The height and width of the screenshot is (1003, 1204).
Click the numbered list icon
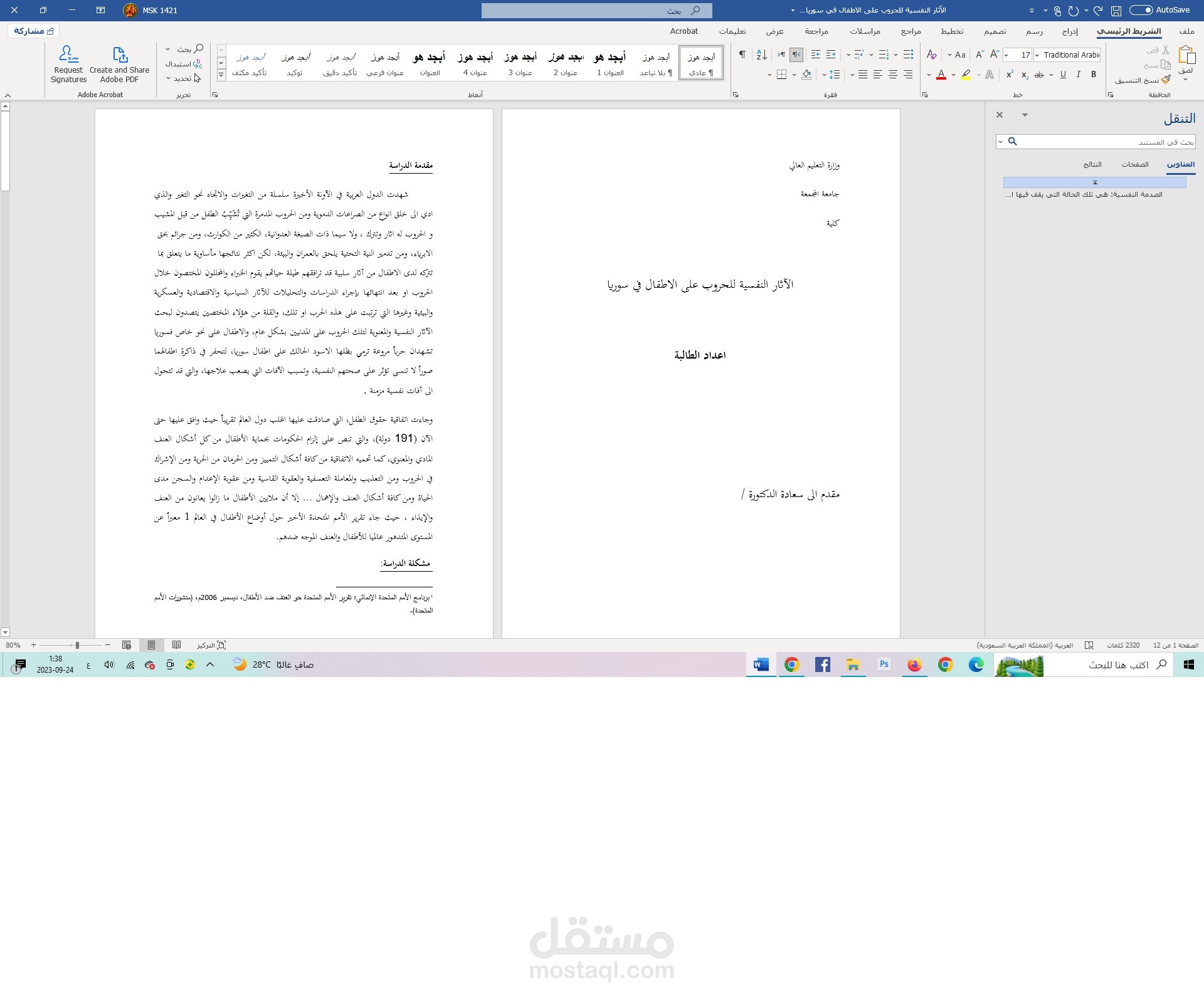[x=884, y=55]
